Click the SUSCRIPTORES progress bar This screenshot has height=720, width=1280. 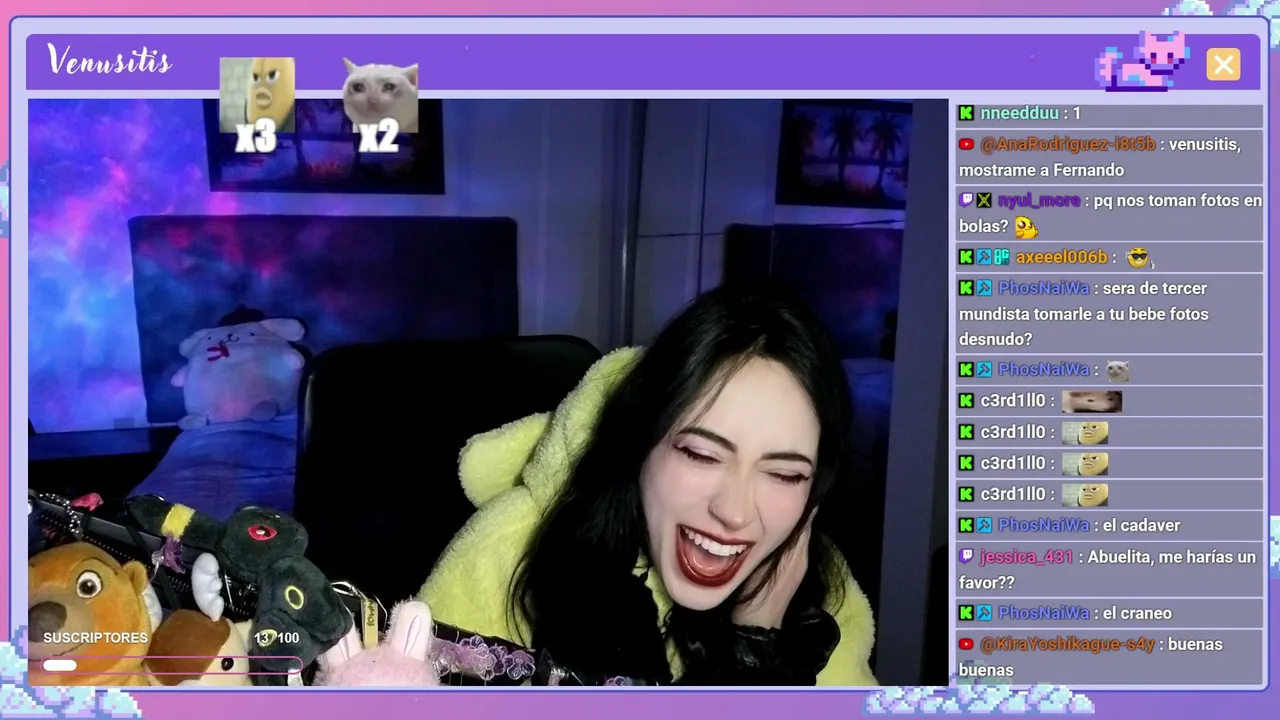click(171, 664)
